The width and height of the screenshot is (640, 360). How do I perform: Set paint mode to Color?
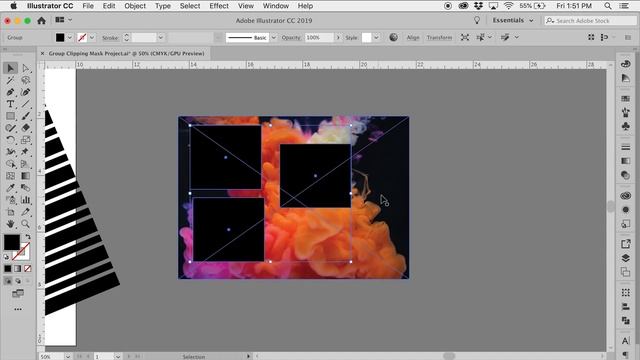pos(8,269)
